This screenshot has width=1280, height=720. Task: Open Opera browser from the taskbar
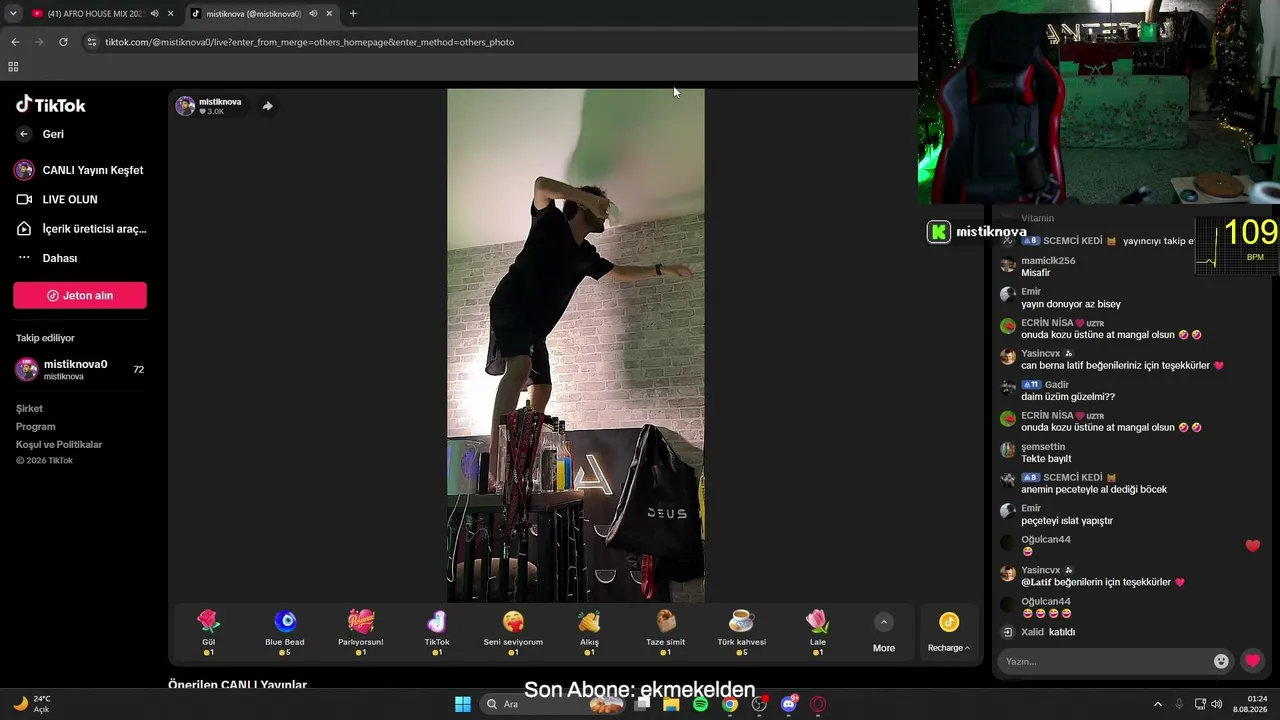pos(818,704)
